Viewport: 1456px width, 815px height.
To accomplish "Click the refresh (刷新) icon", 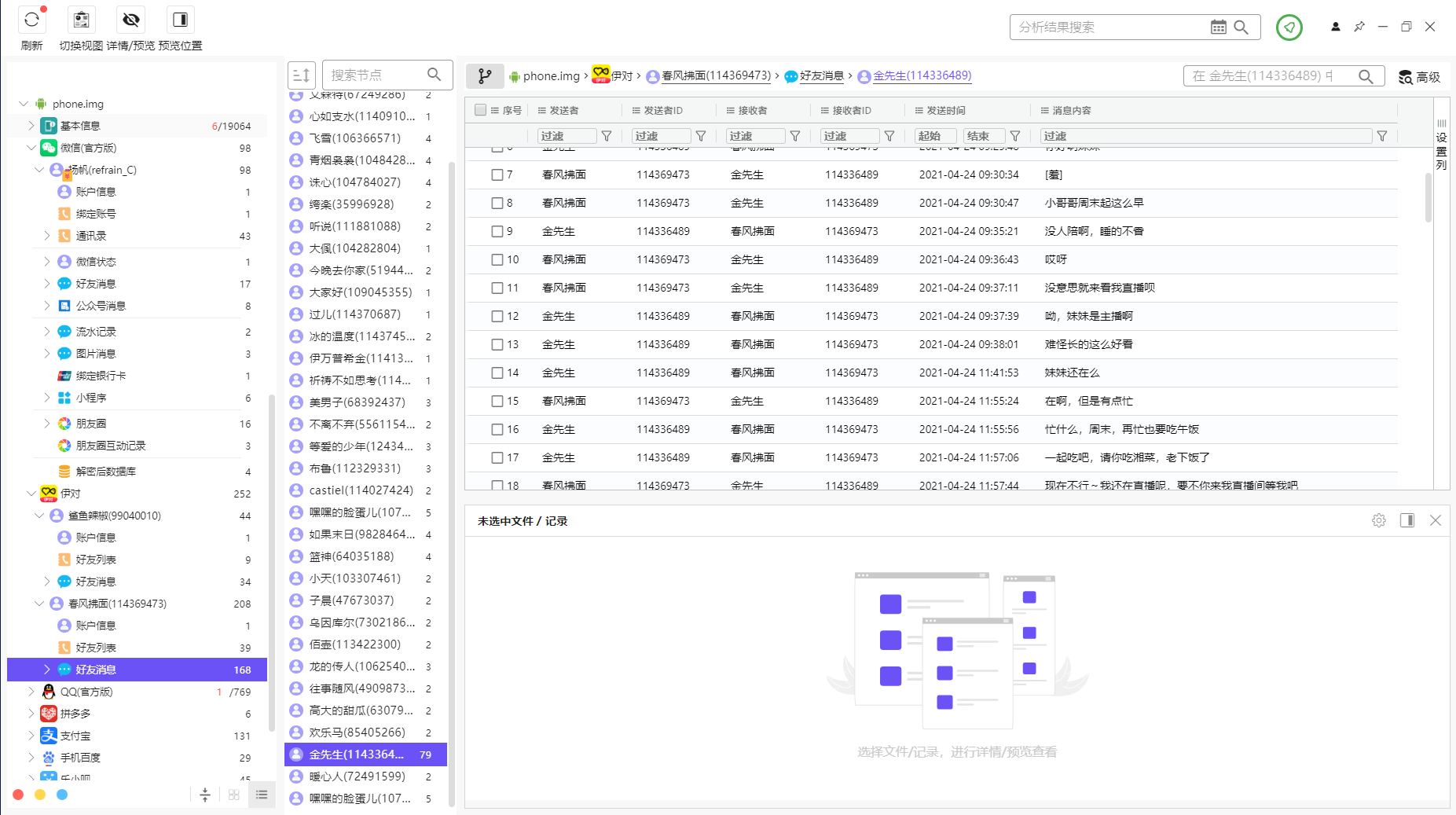I will [31, 20].
